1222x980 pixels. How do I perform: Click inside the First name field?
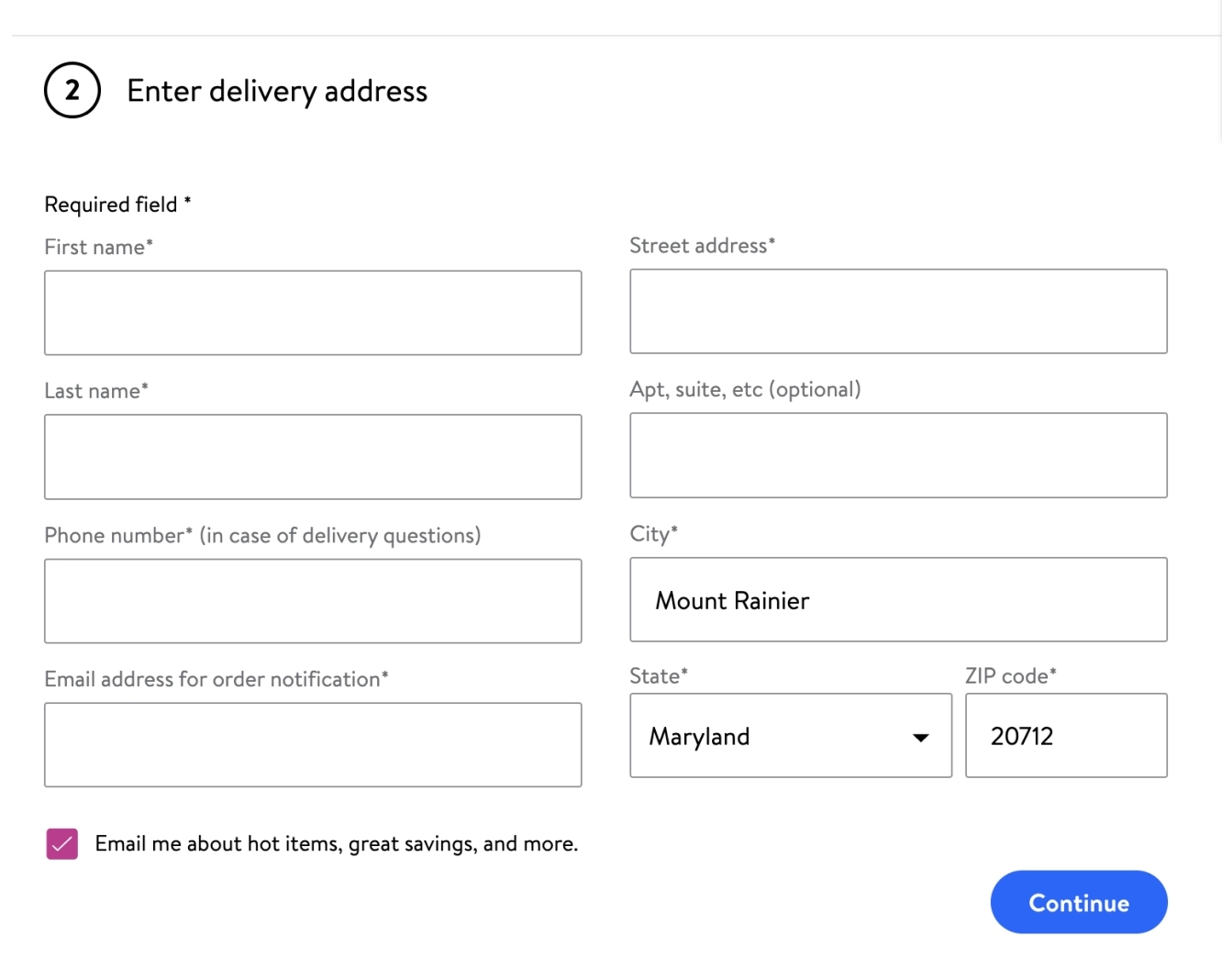coord(313,312)
